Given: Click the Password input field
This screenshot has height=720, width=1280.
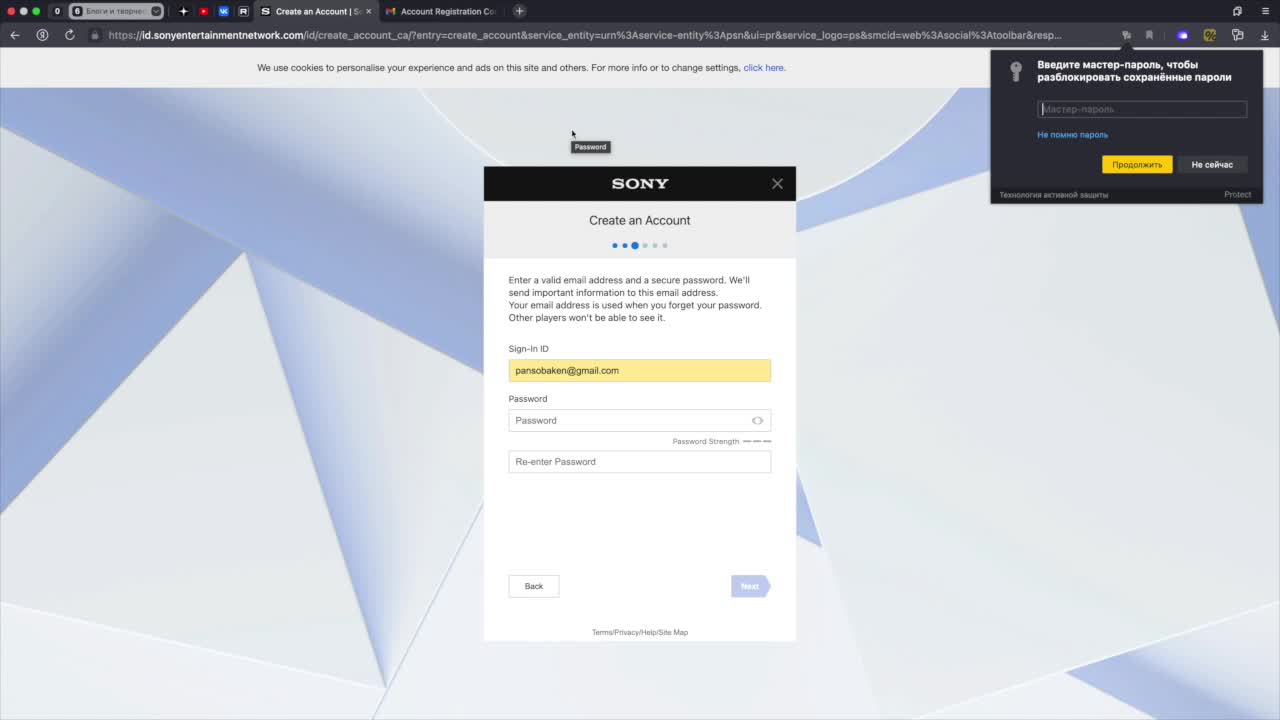Looking at the screenshot, I should 640,420.
